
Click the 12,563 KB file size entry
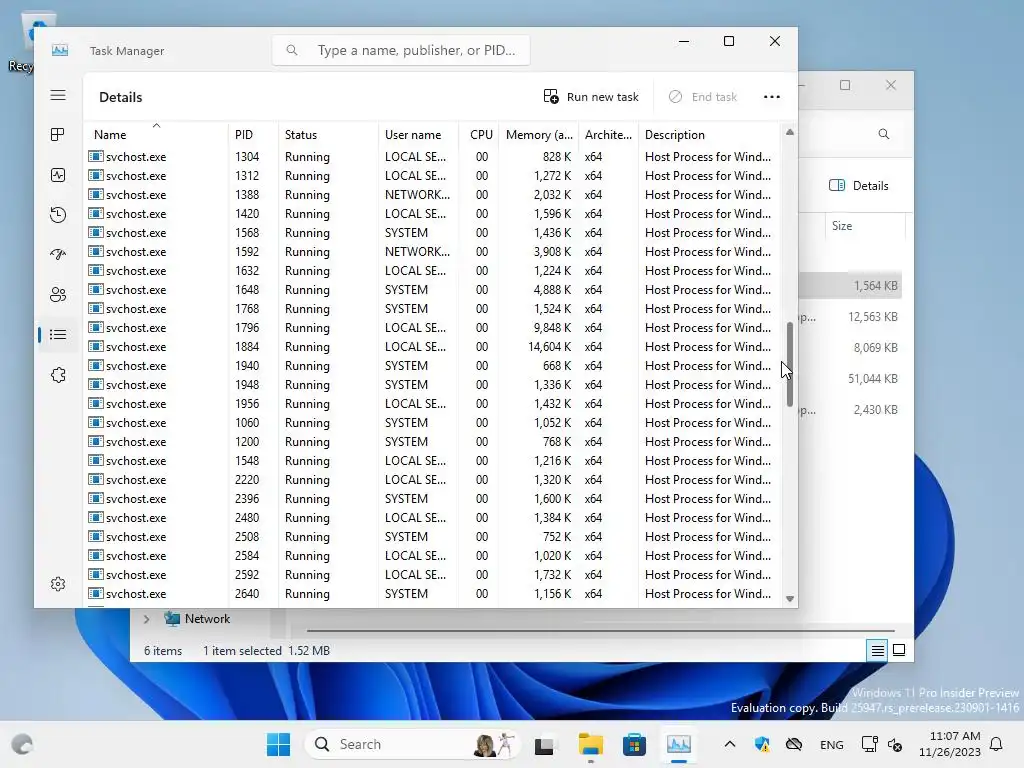tap(872, 317)
